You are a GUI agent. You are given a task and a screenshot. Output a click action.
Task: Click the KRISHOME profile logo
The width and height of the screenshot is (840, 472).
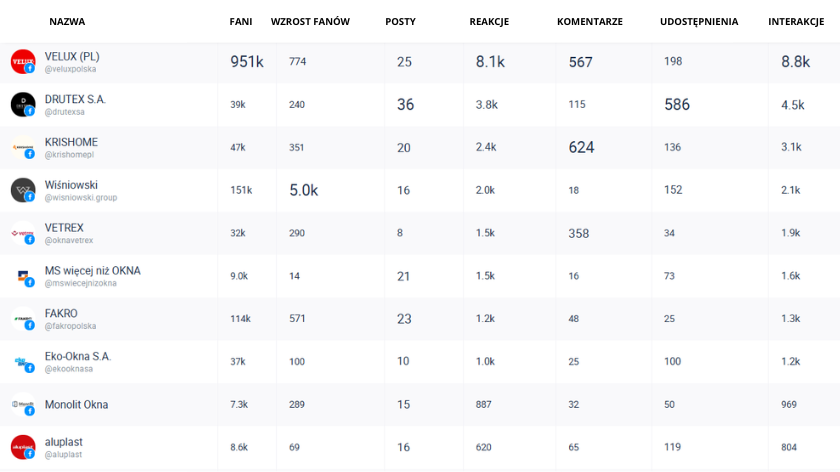(x=23, y=147)
